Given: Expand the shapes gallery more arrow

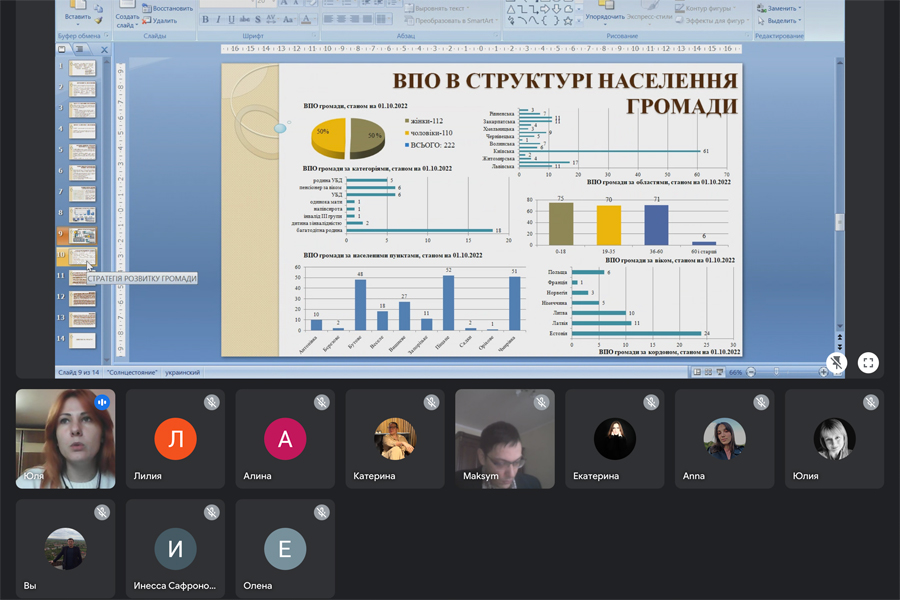Looking at the screenshot, I should coord(579,21).
